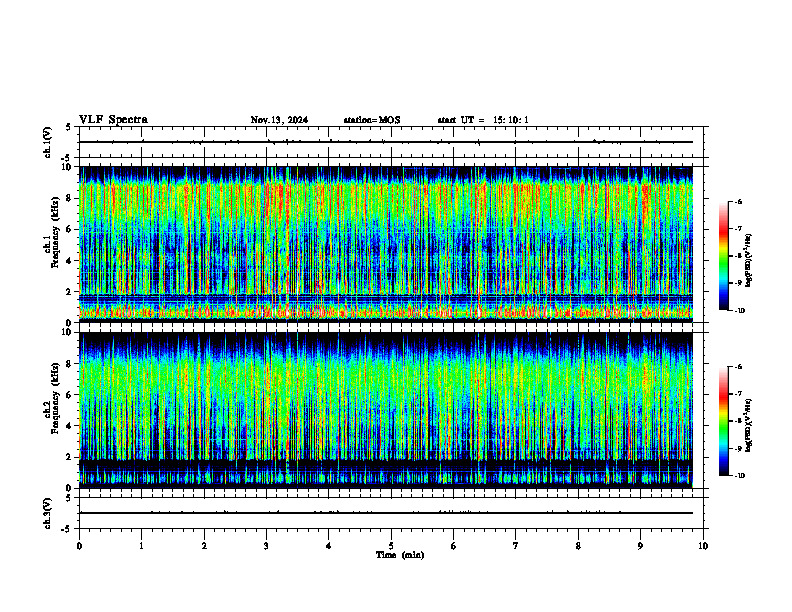Click the ch.3(V) waveform strip
The image size is (792, 612).
[391, 513]
